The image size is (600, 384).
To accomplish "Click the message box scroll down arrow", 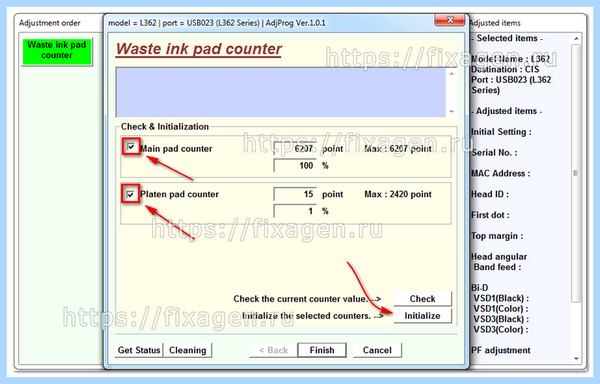I will [x=452, y=111].
